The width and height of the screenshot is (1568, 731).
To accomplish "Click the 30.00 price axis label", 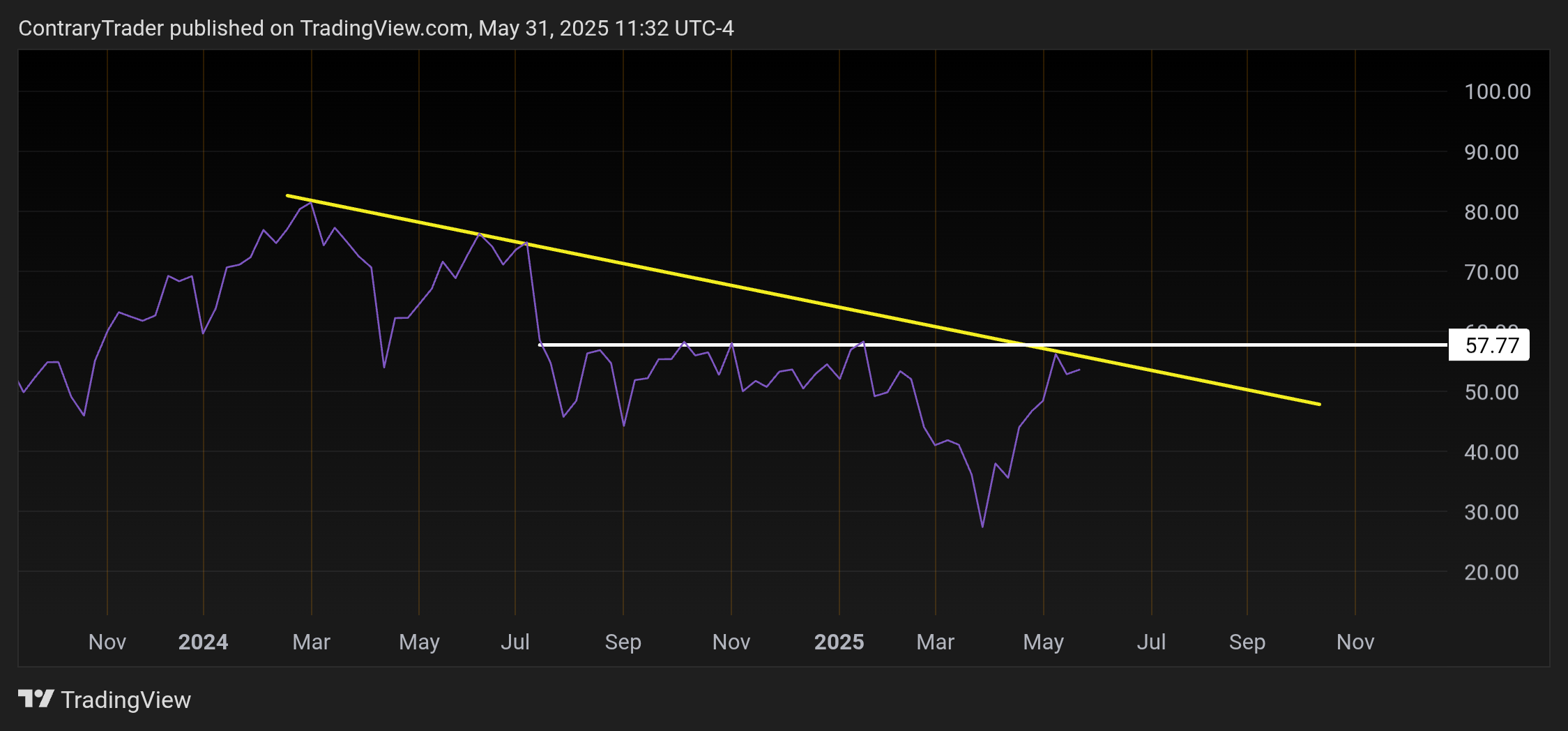I will (x=1491, y=512).
